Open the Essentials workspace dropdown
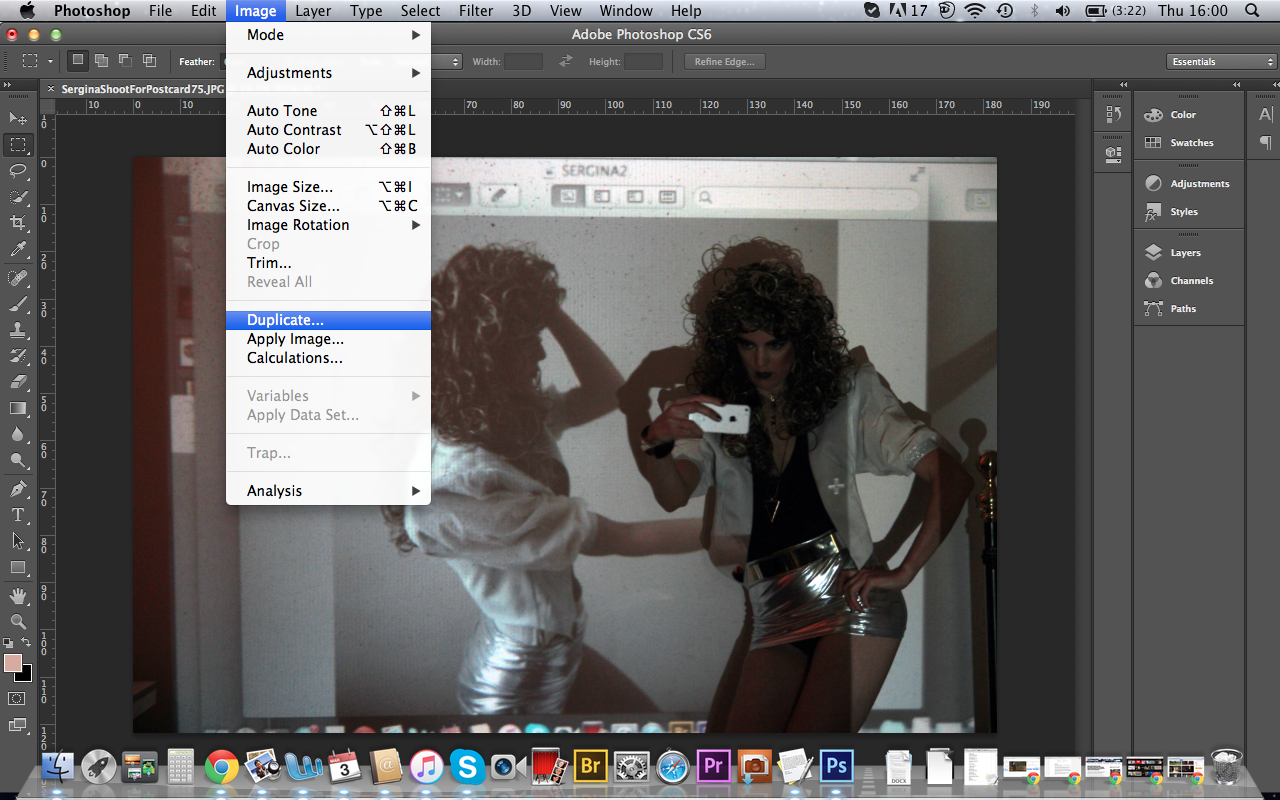This screenshot has width=1280, height=800. pos(1221,62)
